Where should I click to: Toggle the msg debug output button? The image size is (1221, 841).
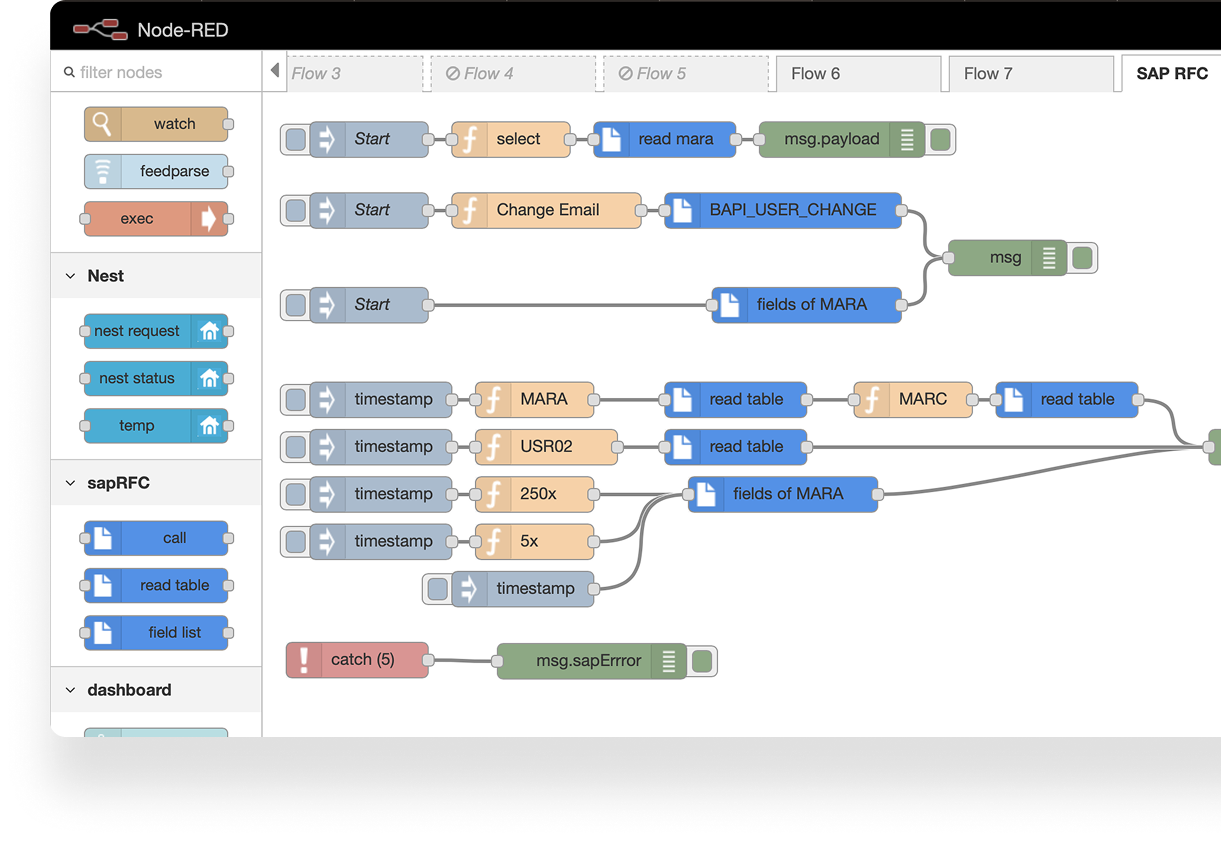pyautogui.click(x=1082, y=258)
